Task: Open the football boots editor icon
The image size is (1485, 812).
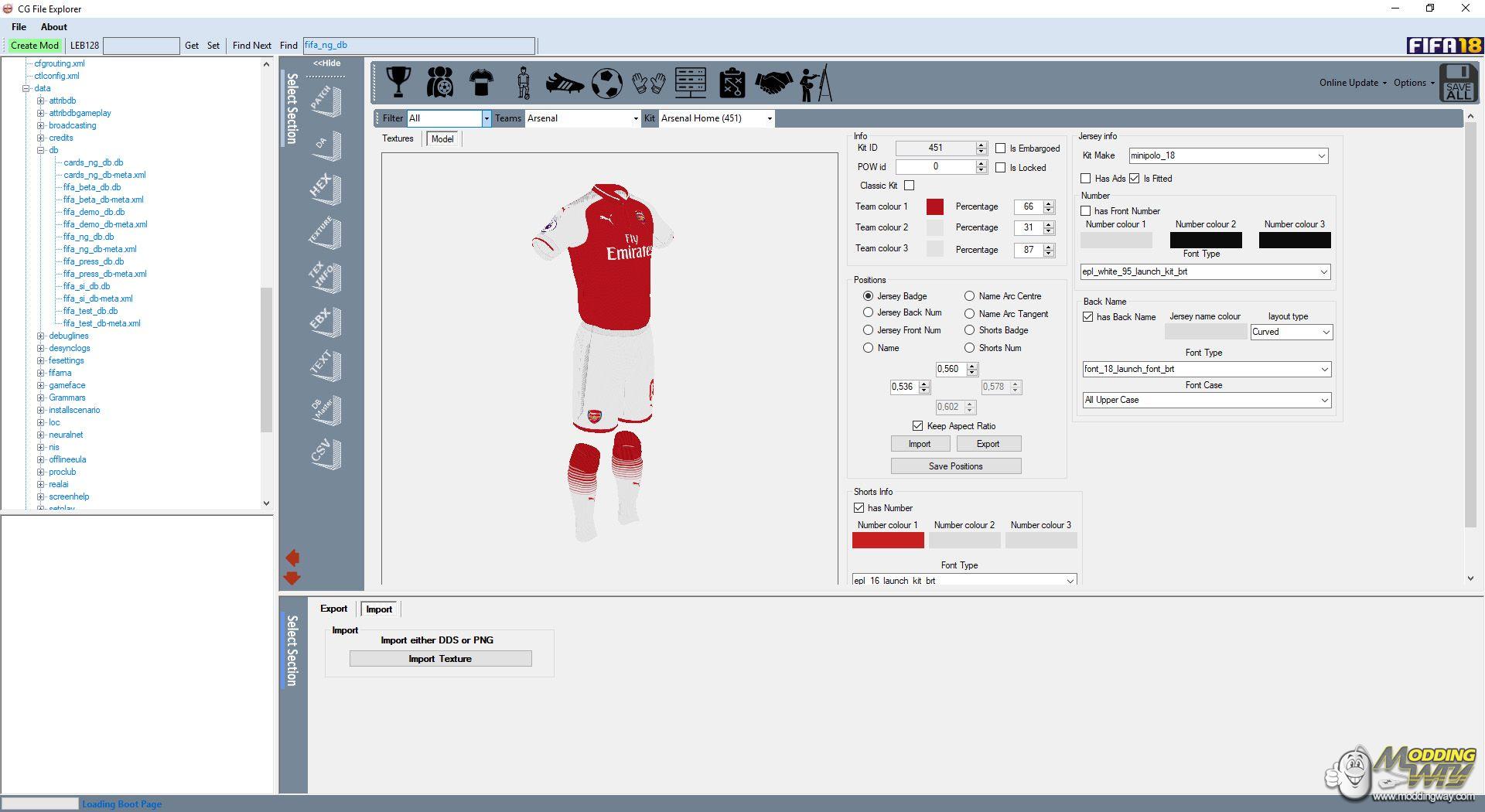Action: click(x=565, y=83)
